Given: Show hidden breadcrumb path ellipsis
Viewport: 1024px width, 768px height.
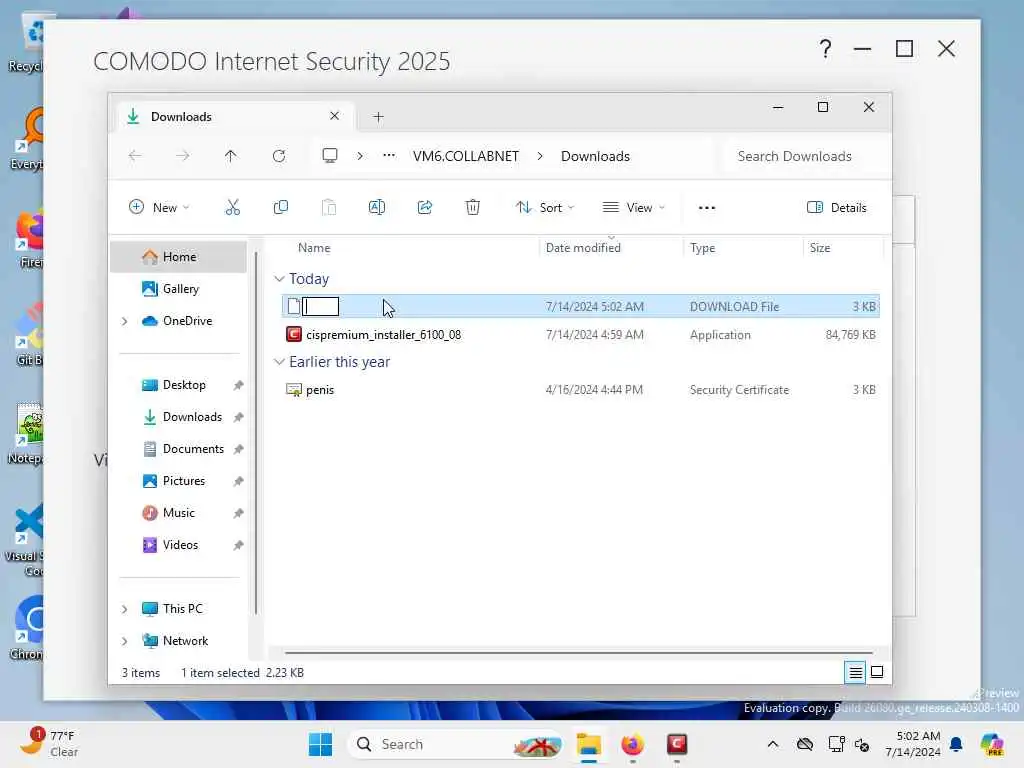Looking at the screenshot, I should (389, 155).
